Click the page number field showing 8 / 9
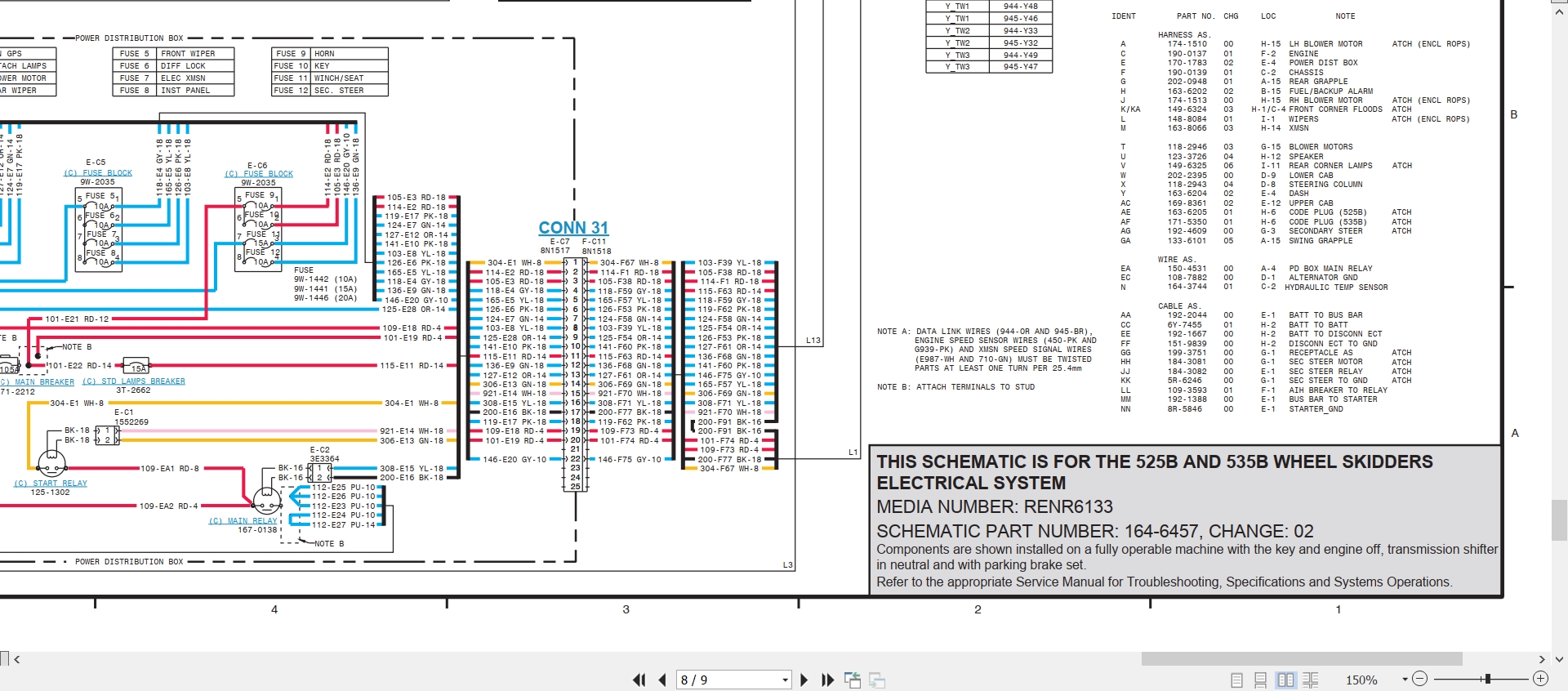 (x=727, y=680)
